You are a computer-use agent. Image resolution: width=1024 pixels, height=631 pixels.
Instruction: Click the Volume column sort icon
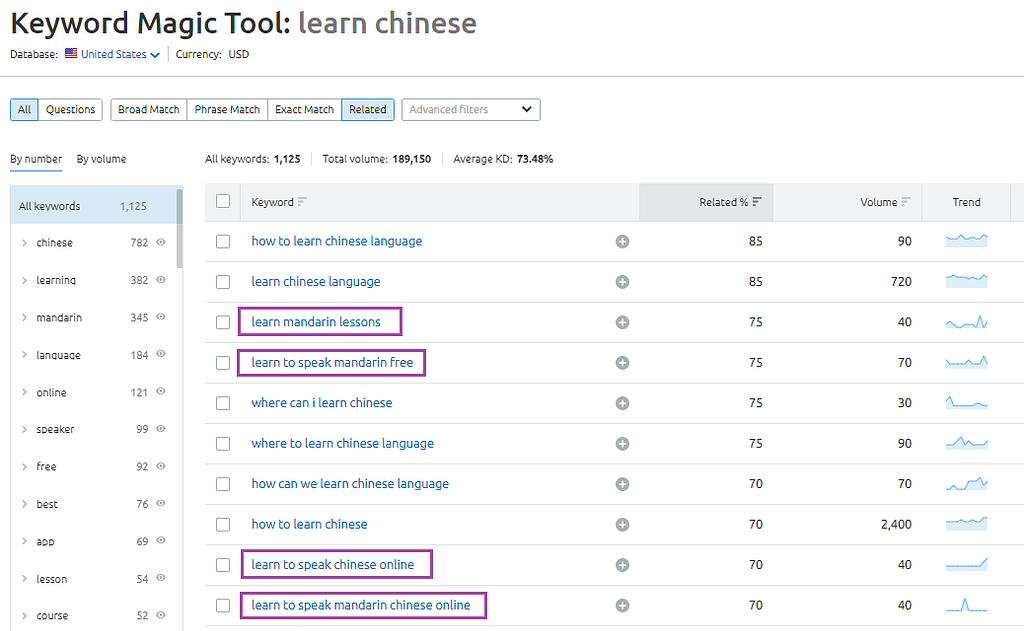click(905, 202)
